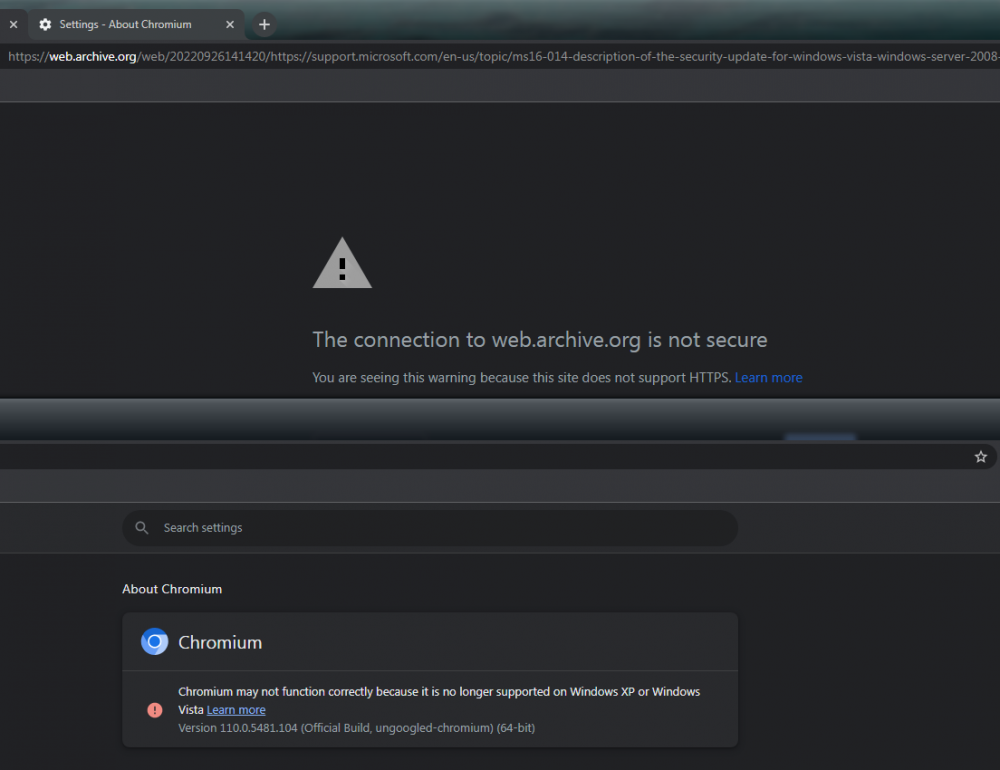1000x770 pixels.
Task: Click the warning triangle icon
Action: tap(342, 262)
